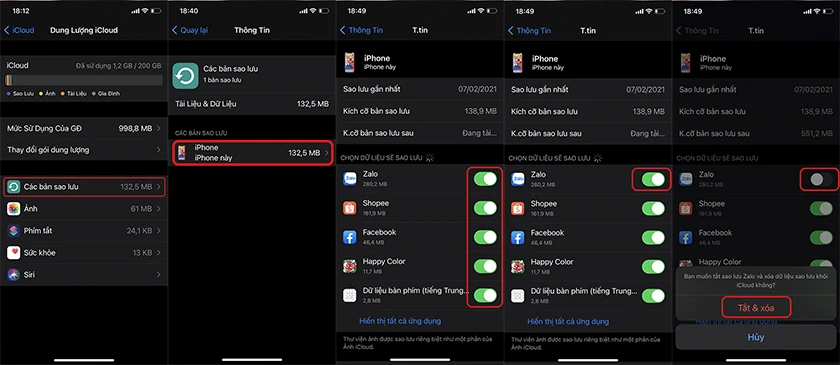Screen dimensions: 840x365
Task: Tap 'Hiển thị tất cả ứng dụng' on third phone screen
Action: [400, 321]
